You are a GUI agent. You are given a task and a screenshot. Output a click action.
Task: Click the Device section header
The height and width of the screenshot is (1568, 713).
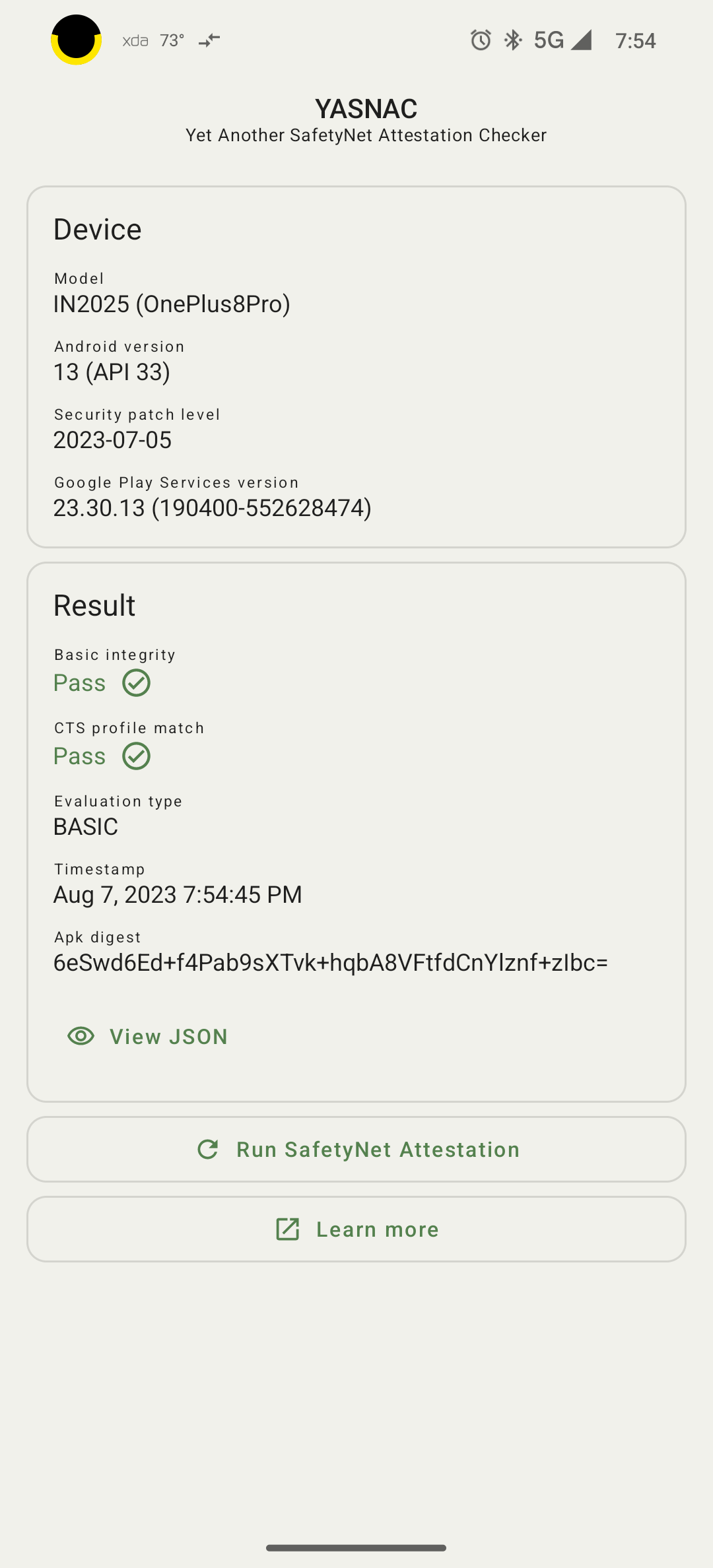coord(98,229)
